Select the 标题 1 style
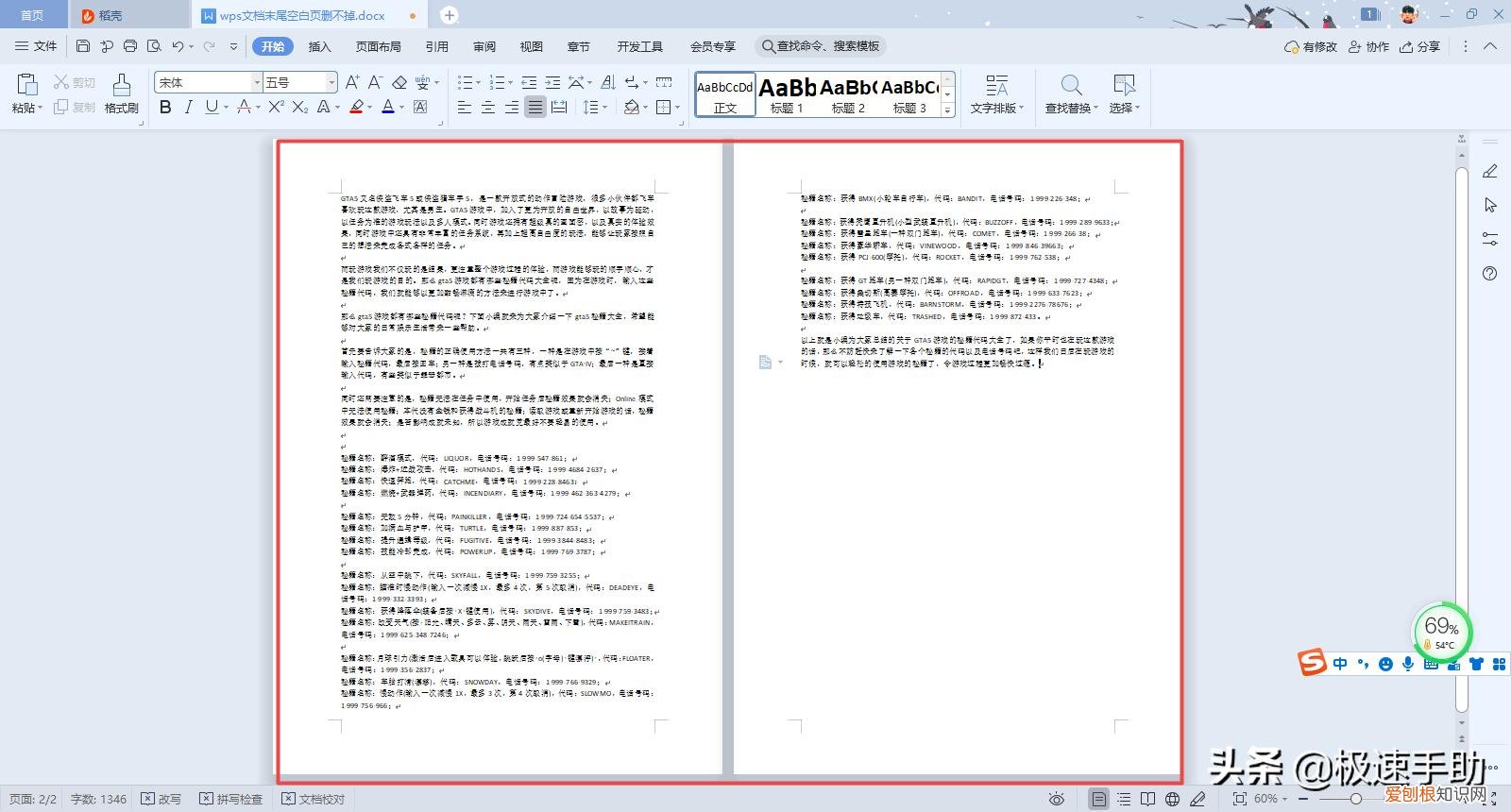 pos(787,94)
